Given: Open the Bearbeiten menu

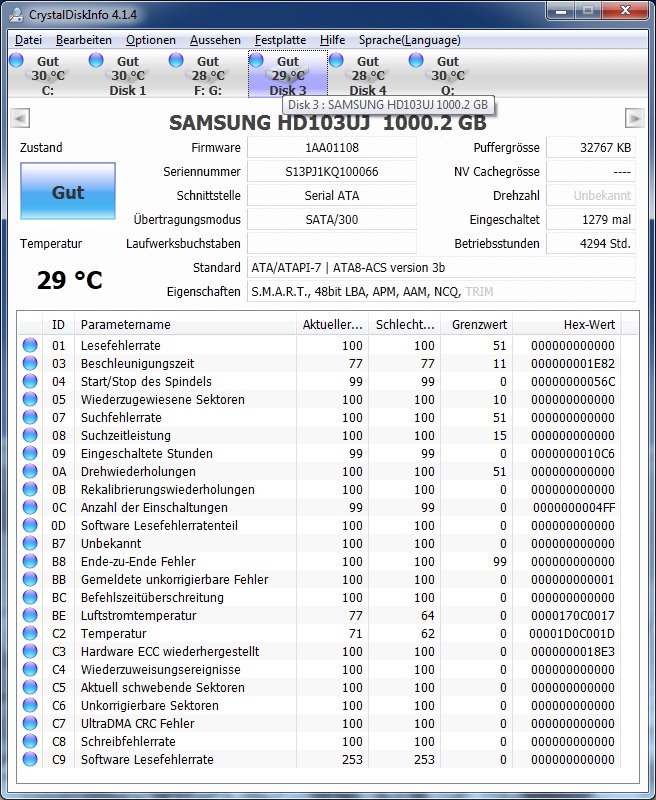Looking at the screenshot, I should (84, 40).
